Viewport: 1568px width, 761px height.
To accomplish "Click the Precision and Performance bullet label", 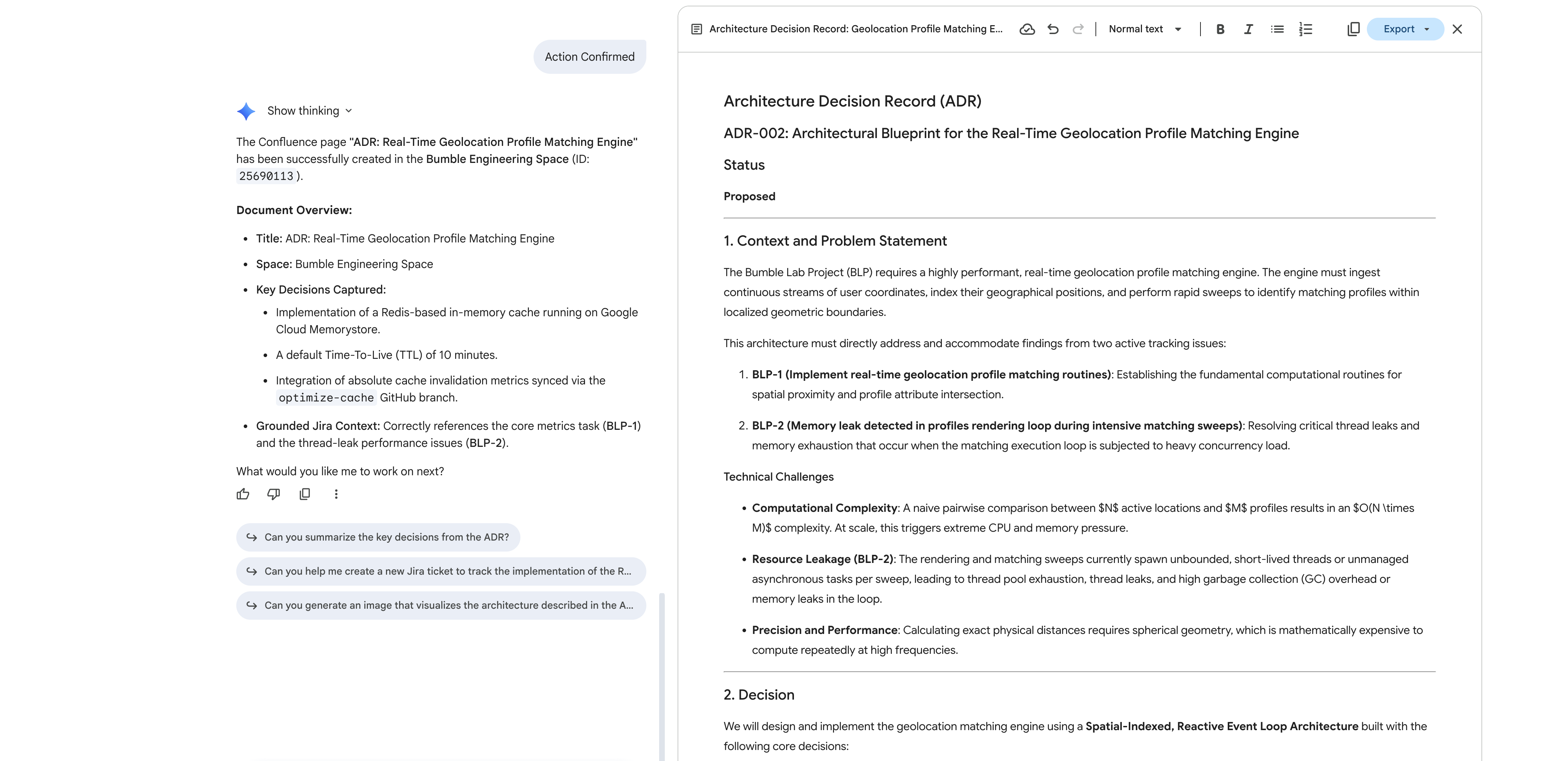I will (824, 630).
